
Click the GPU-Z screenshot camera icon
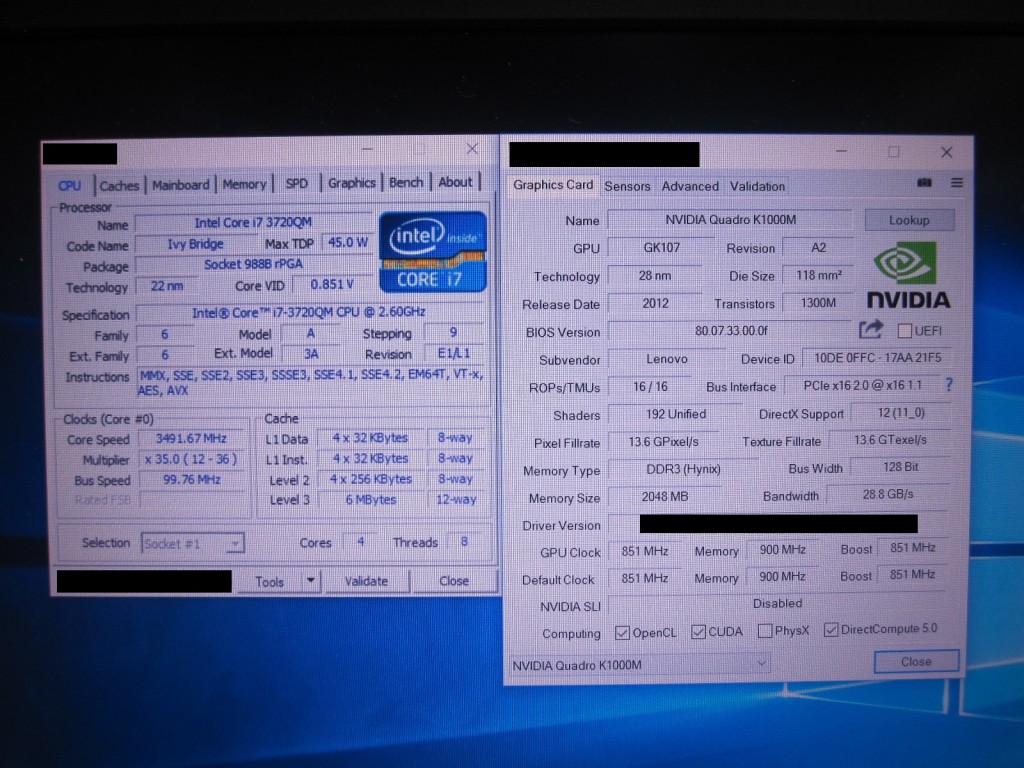pyautogui.click(x=924, y=183)
